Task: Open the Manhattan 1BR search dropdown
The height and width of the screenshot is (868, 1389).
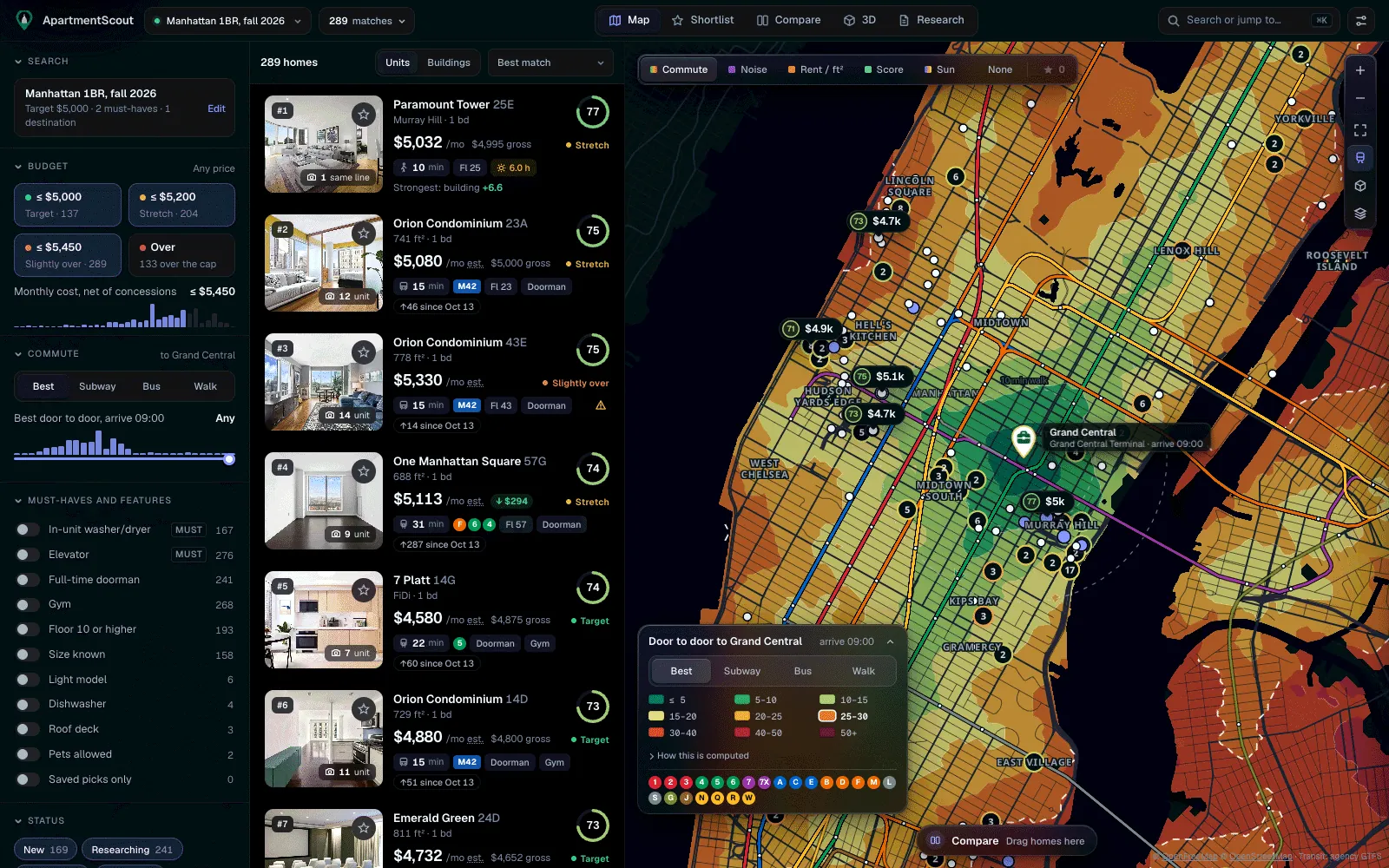Action: tap(227, 21)
